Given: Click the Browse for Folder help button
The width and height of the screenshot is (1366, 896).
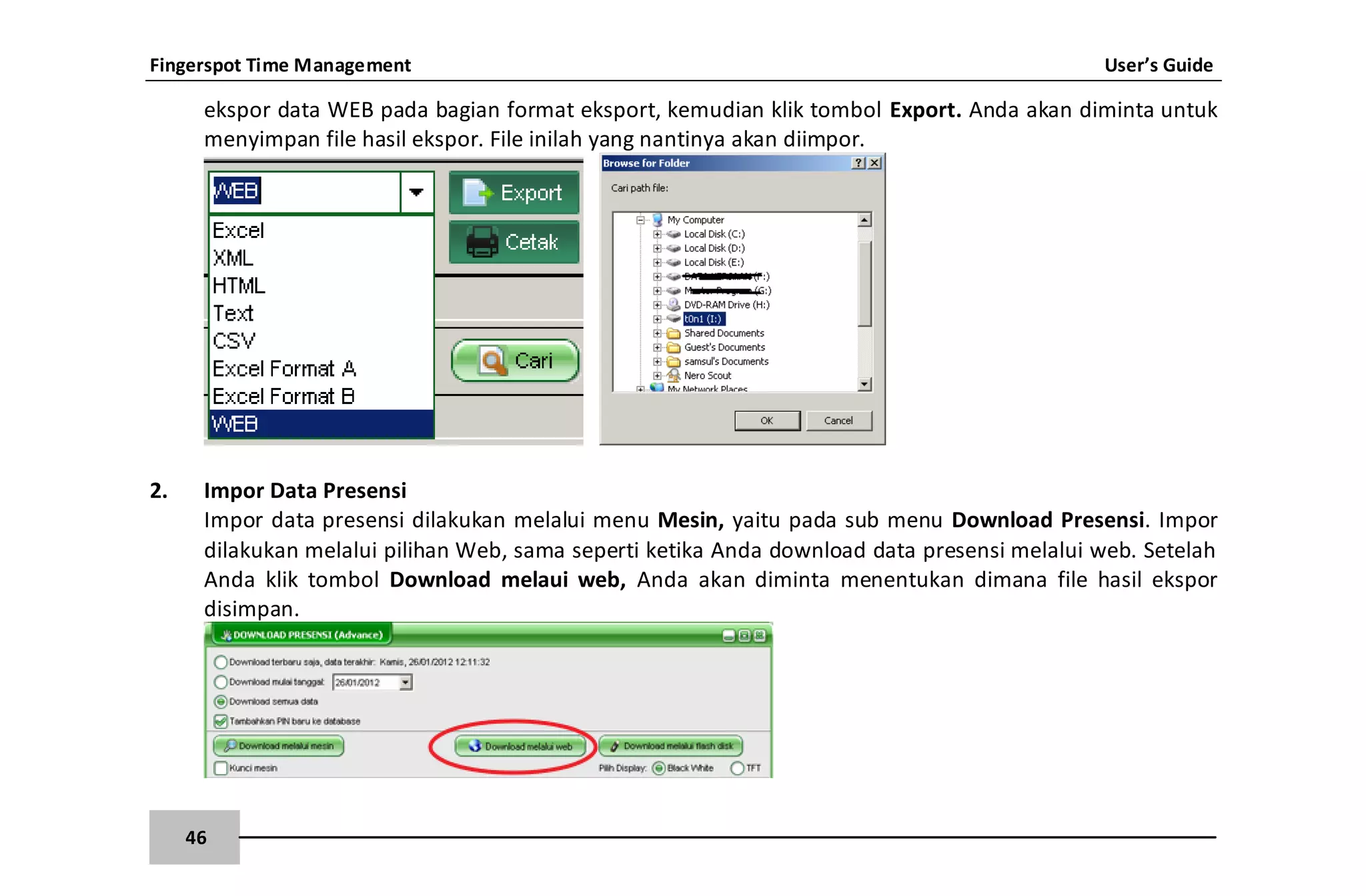Looking at the screenshot, I should point(859,163).
